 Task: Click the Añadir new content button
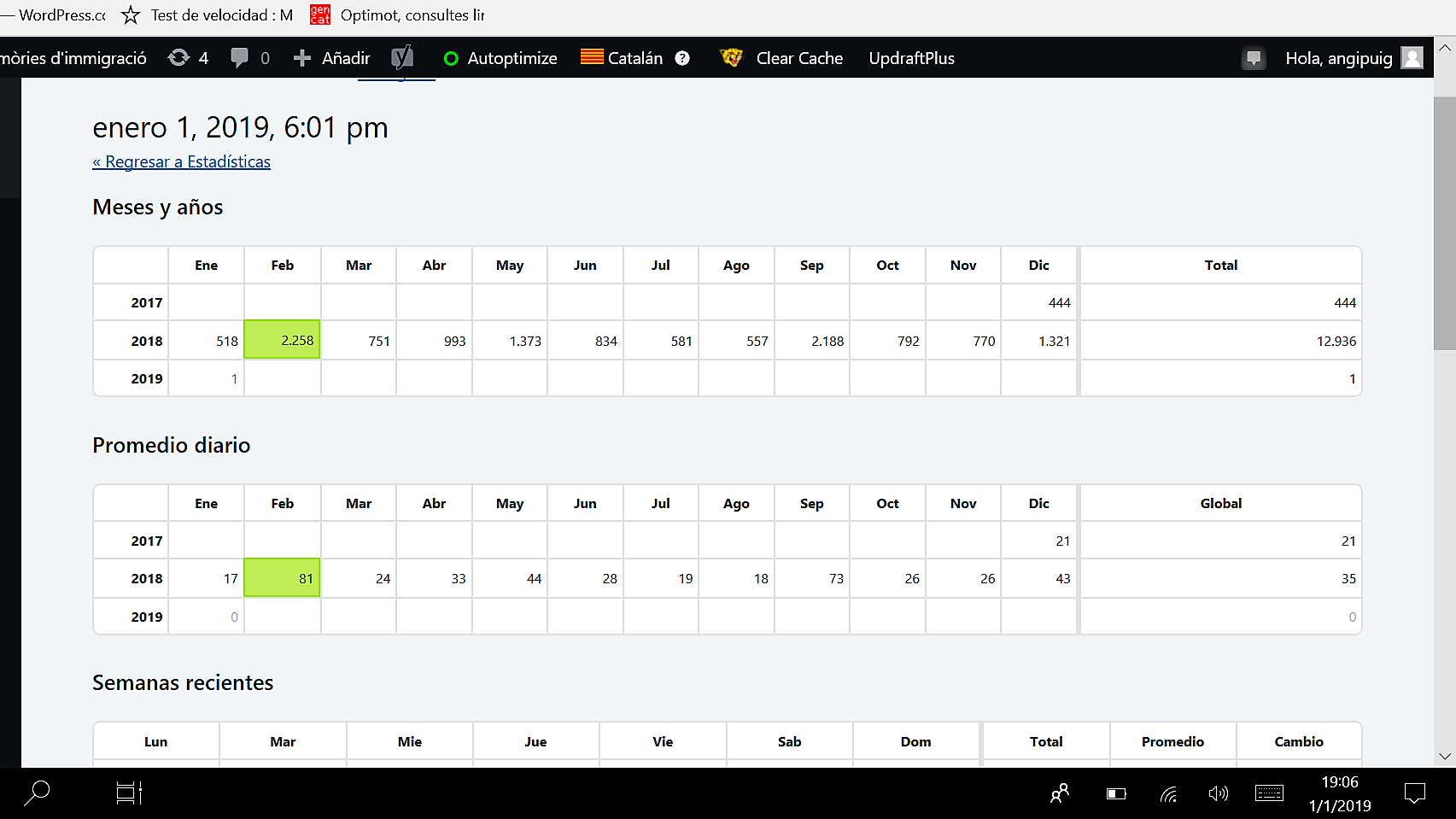pyautogui.click(x=332, y=58)
